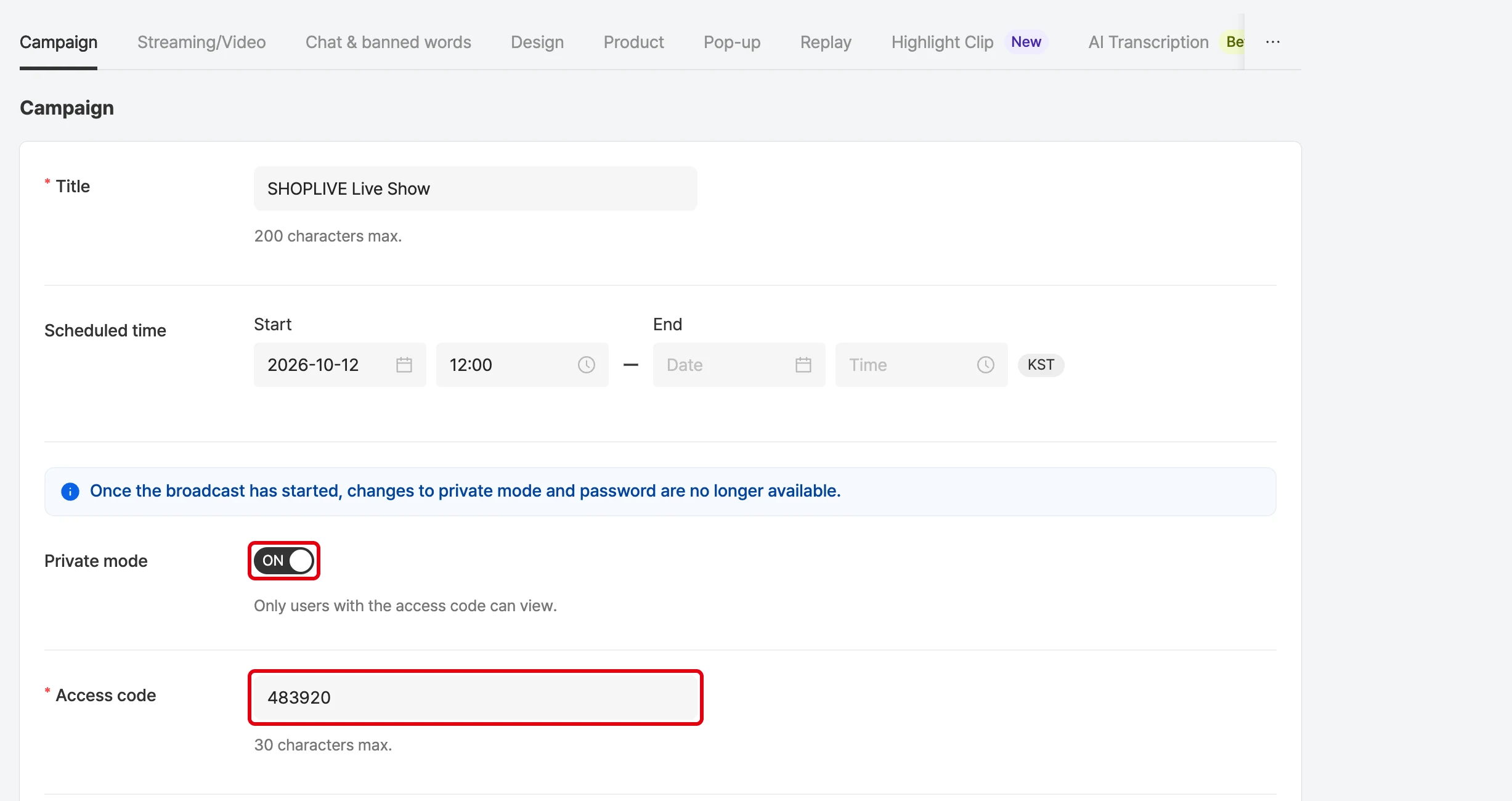This screenshot has width=1512, height=801.
Task: Click the '30 characters max.' hint text
Action: [323, 745]
